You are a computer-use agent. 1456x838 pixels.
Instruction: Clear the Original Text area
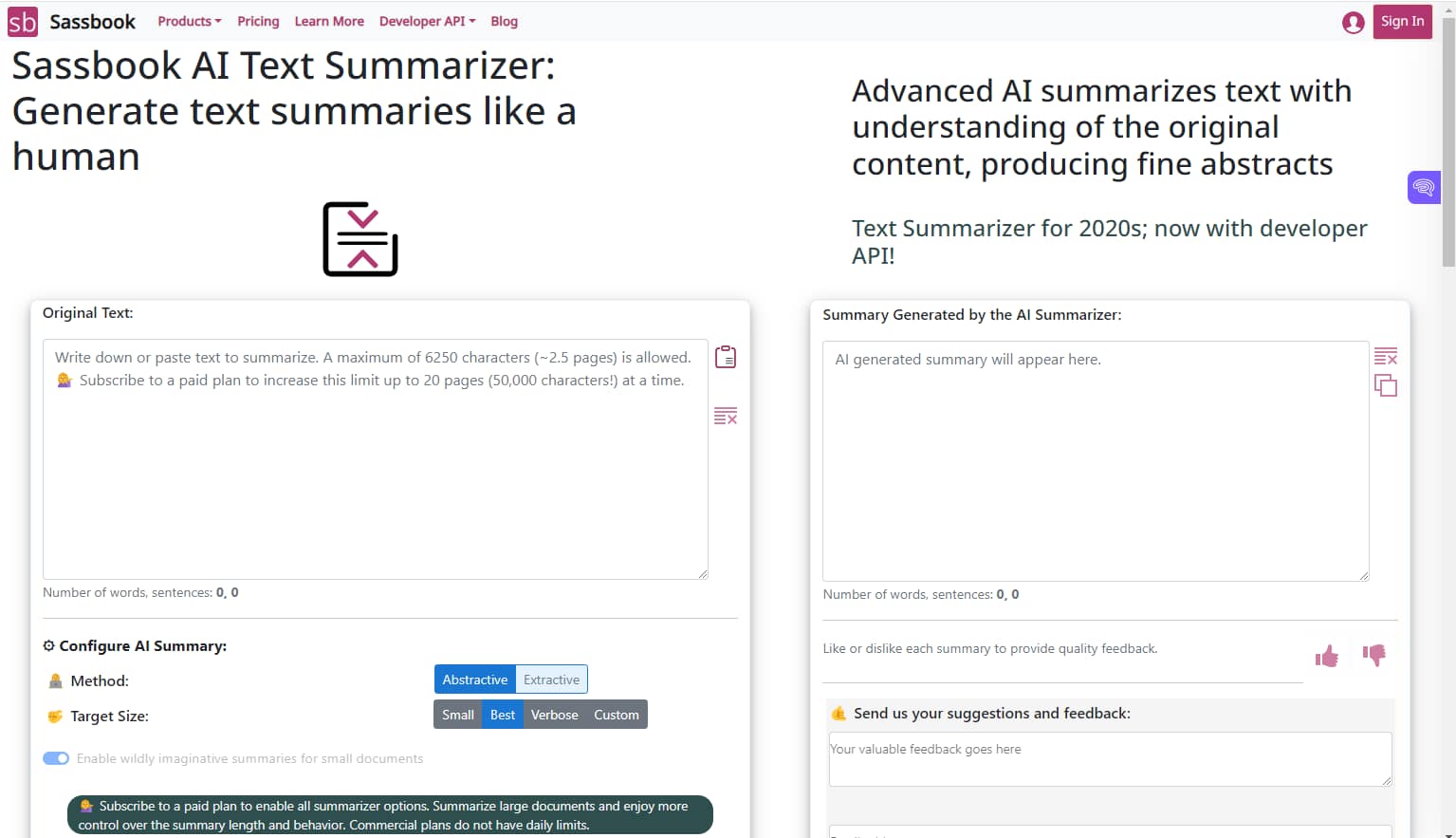click(725, 416)
